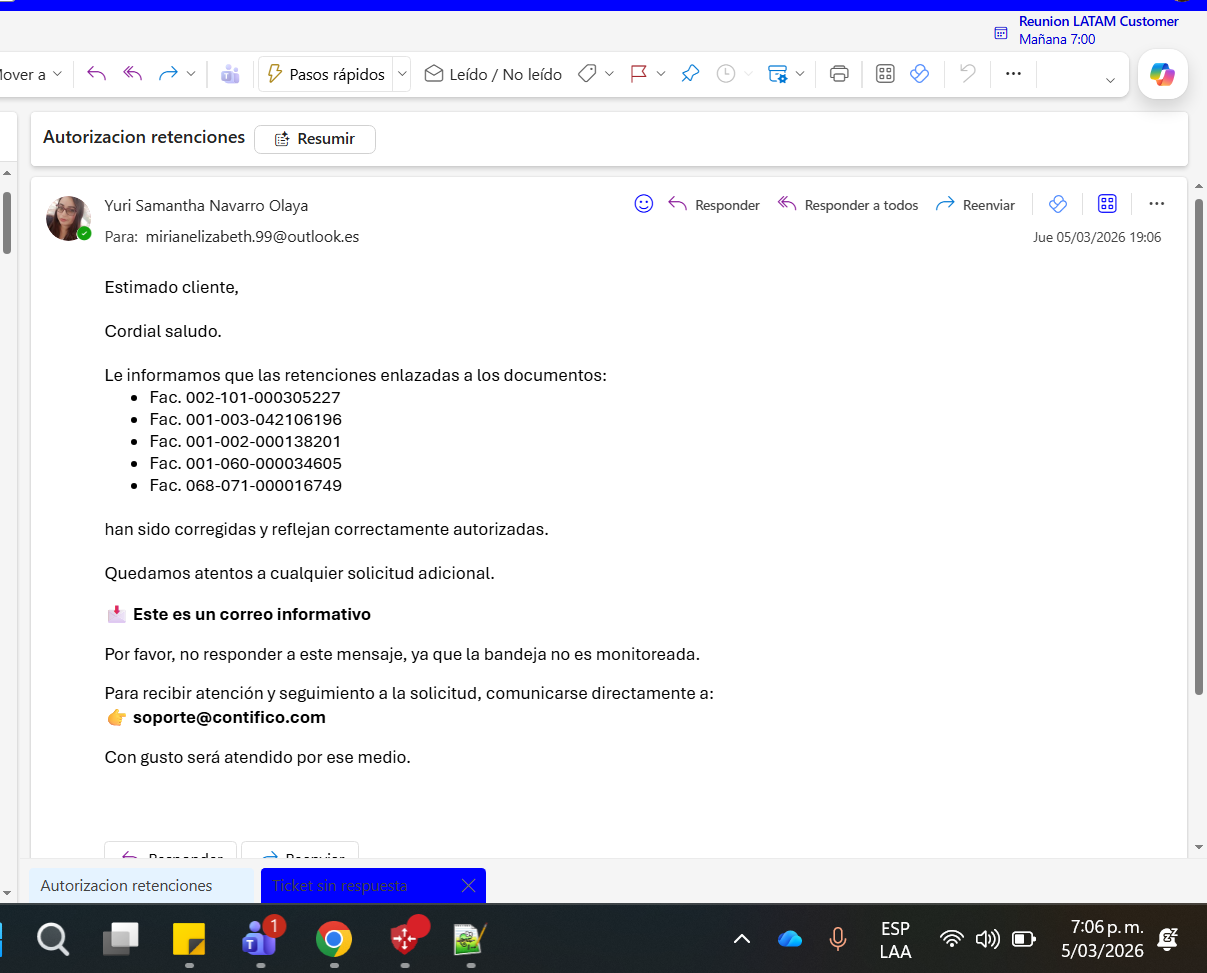
Task: Open the apps grid icon in the top toolbar
Action: tap(885, 74)
